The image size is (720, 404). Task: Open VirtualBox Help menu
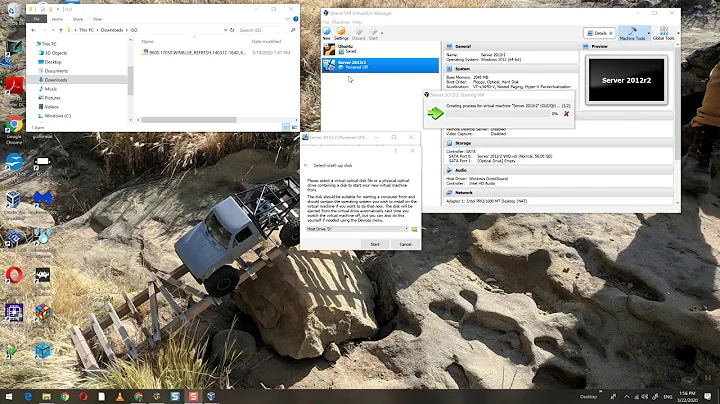click(x=357, y=22)
